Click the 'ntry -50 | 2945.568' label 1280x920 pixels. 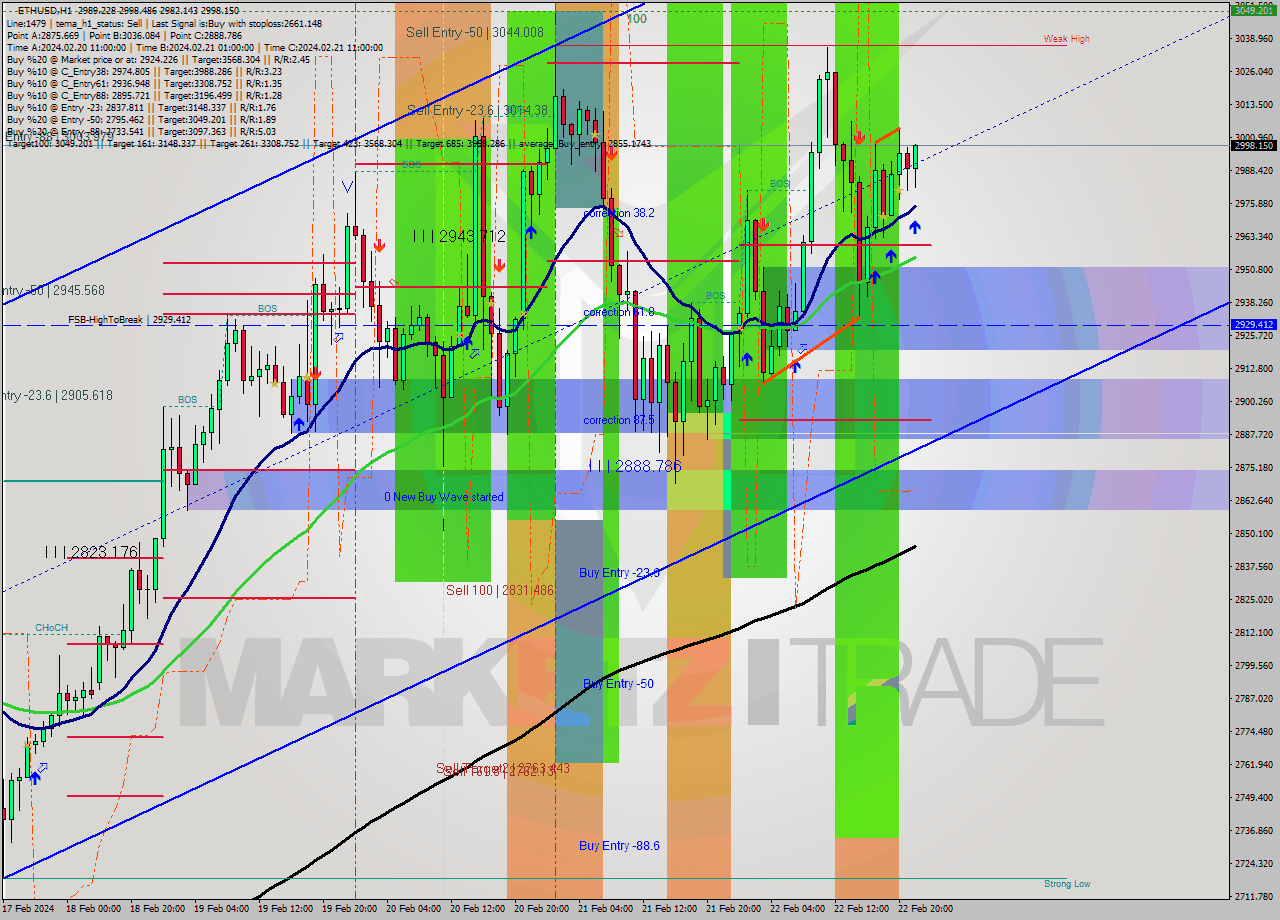click(52, 291)
